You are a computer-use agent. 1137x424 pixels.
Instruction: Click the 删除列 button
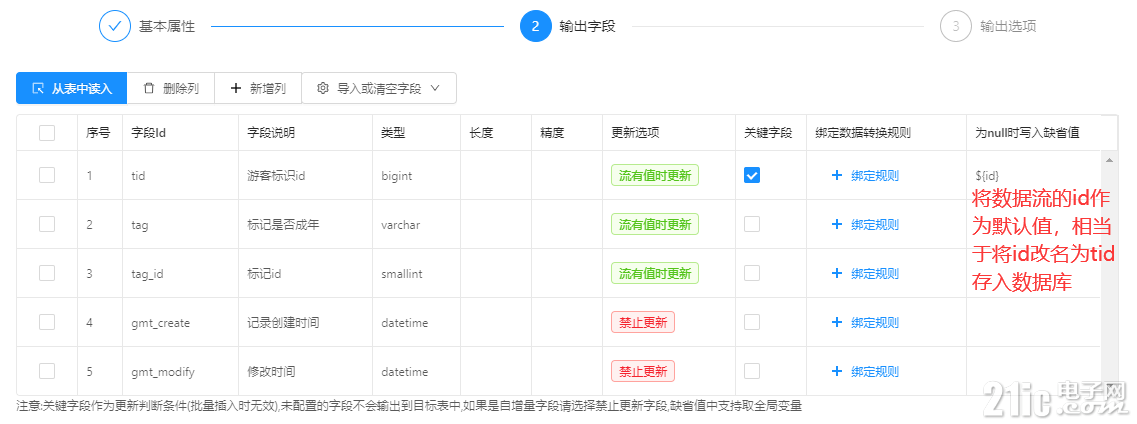click(170, 88)
